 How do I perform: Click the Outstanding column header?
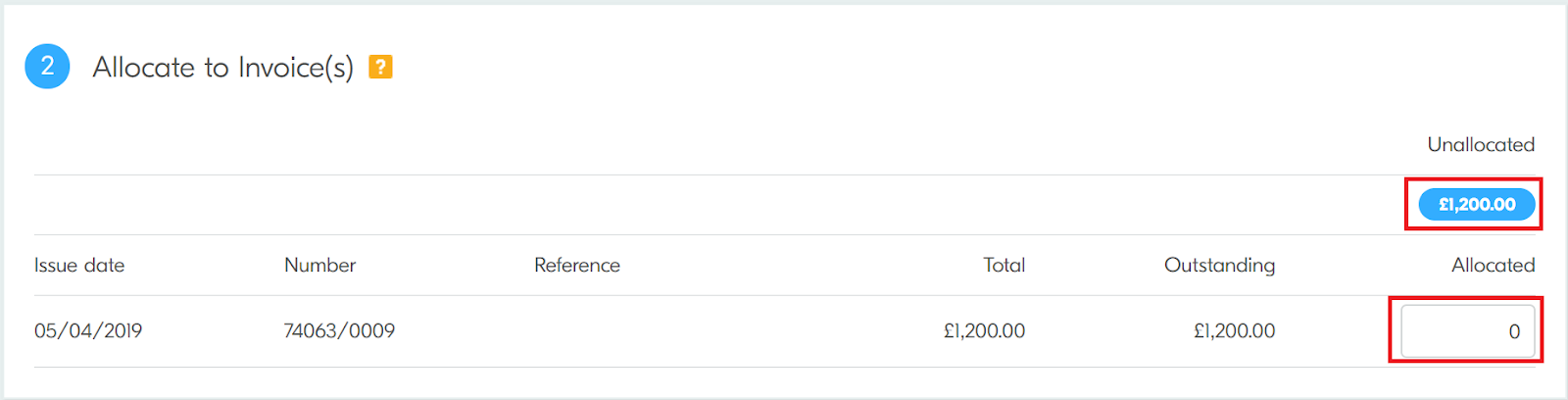pos(1219,265)
